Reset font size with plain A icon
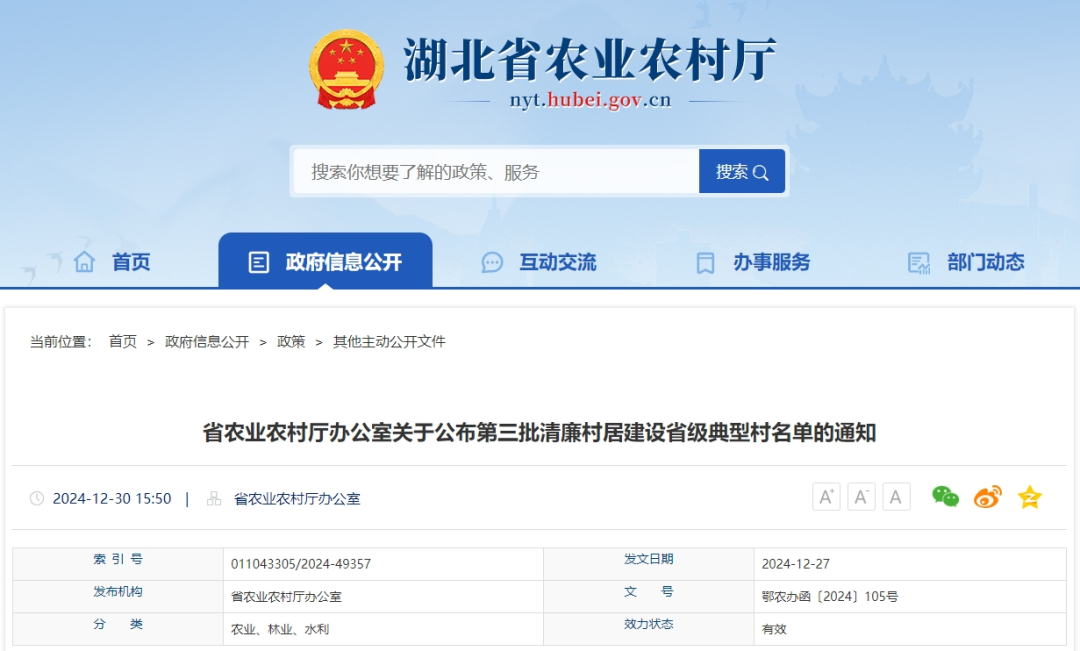Screen dimensions: 1080x651 click(896, 497)
